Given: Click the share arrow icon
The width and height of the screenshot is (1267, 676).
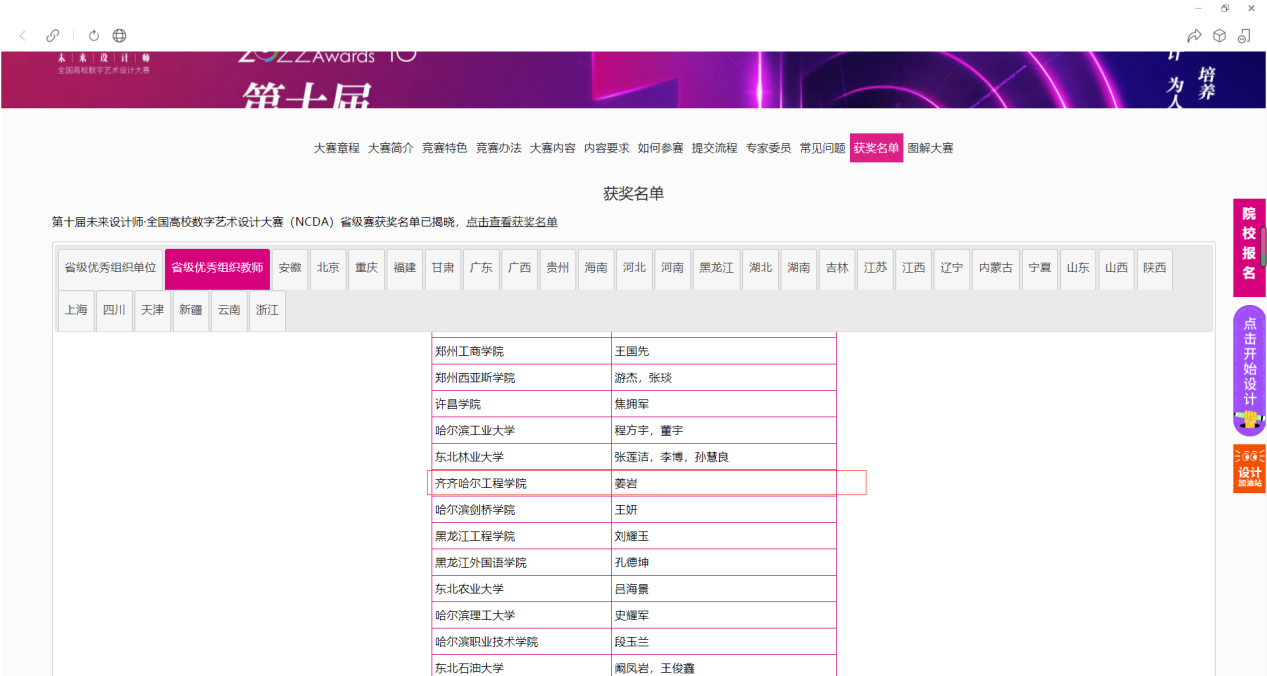Looking at the screenshot, I should point(1193,36).
